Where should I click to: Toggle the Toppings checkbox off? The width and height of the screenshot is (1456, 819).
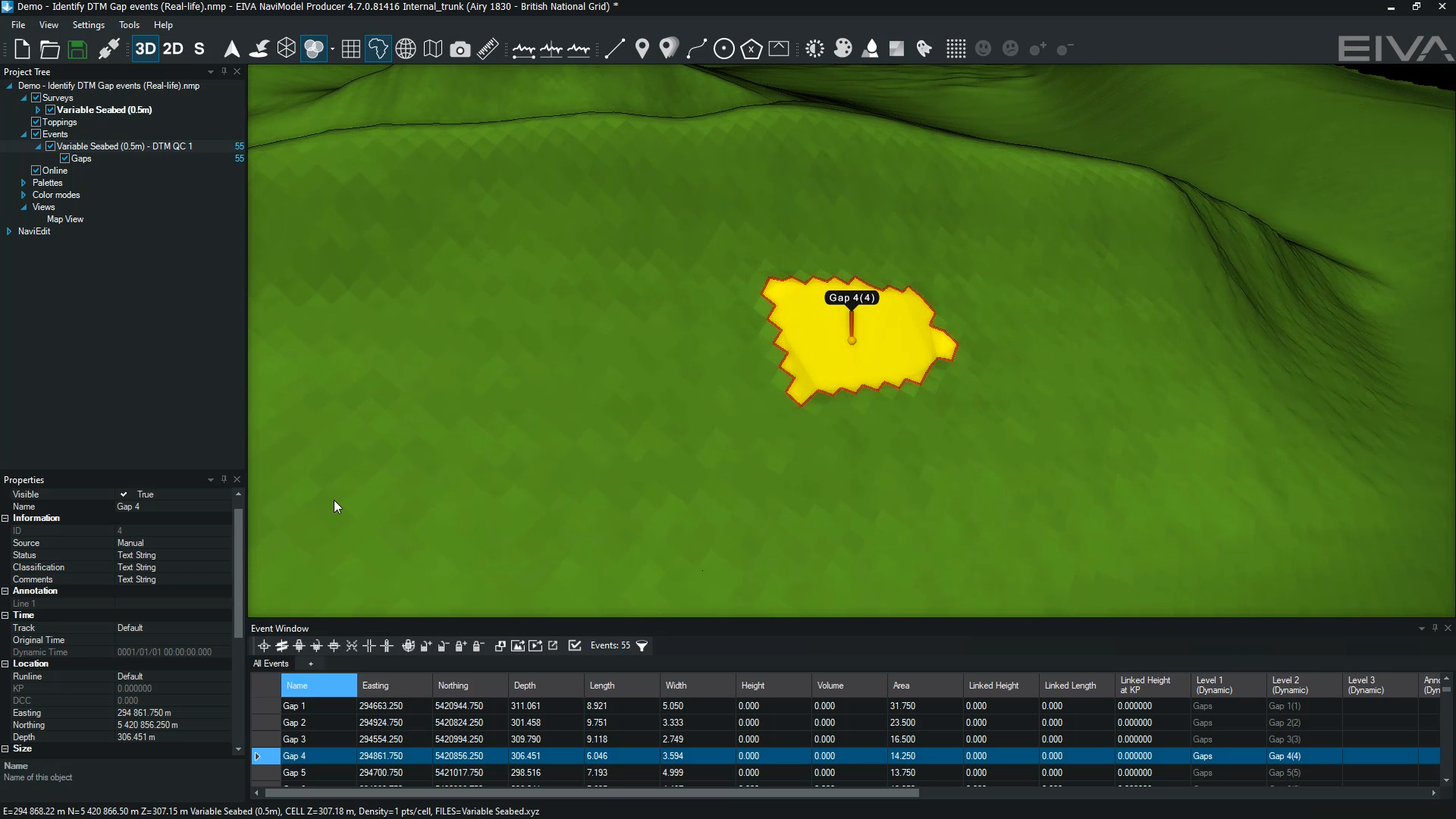click(36, 121)
